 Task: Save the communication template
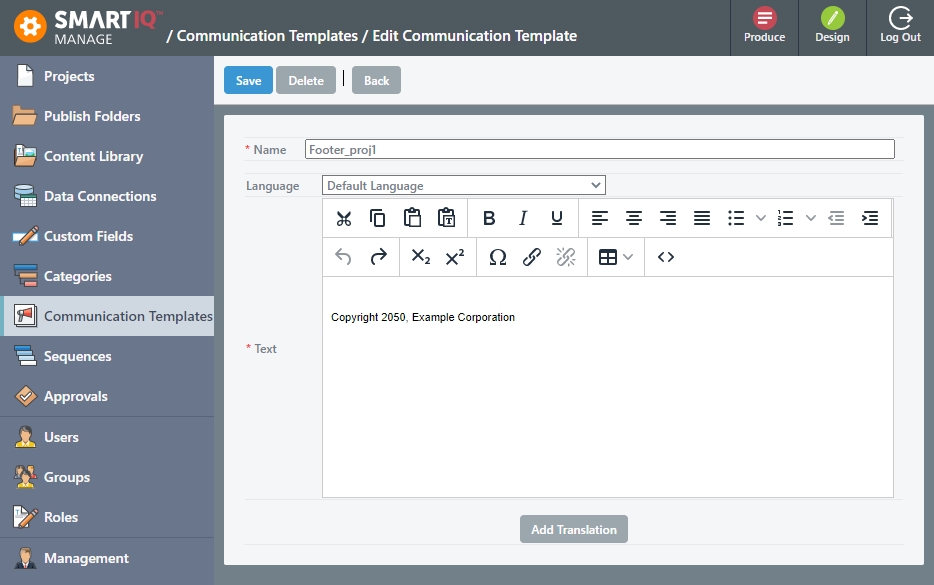coord(248,80)
